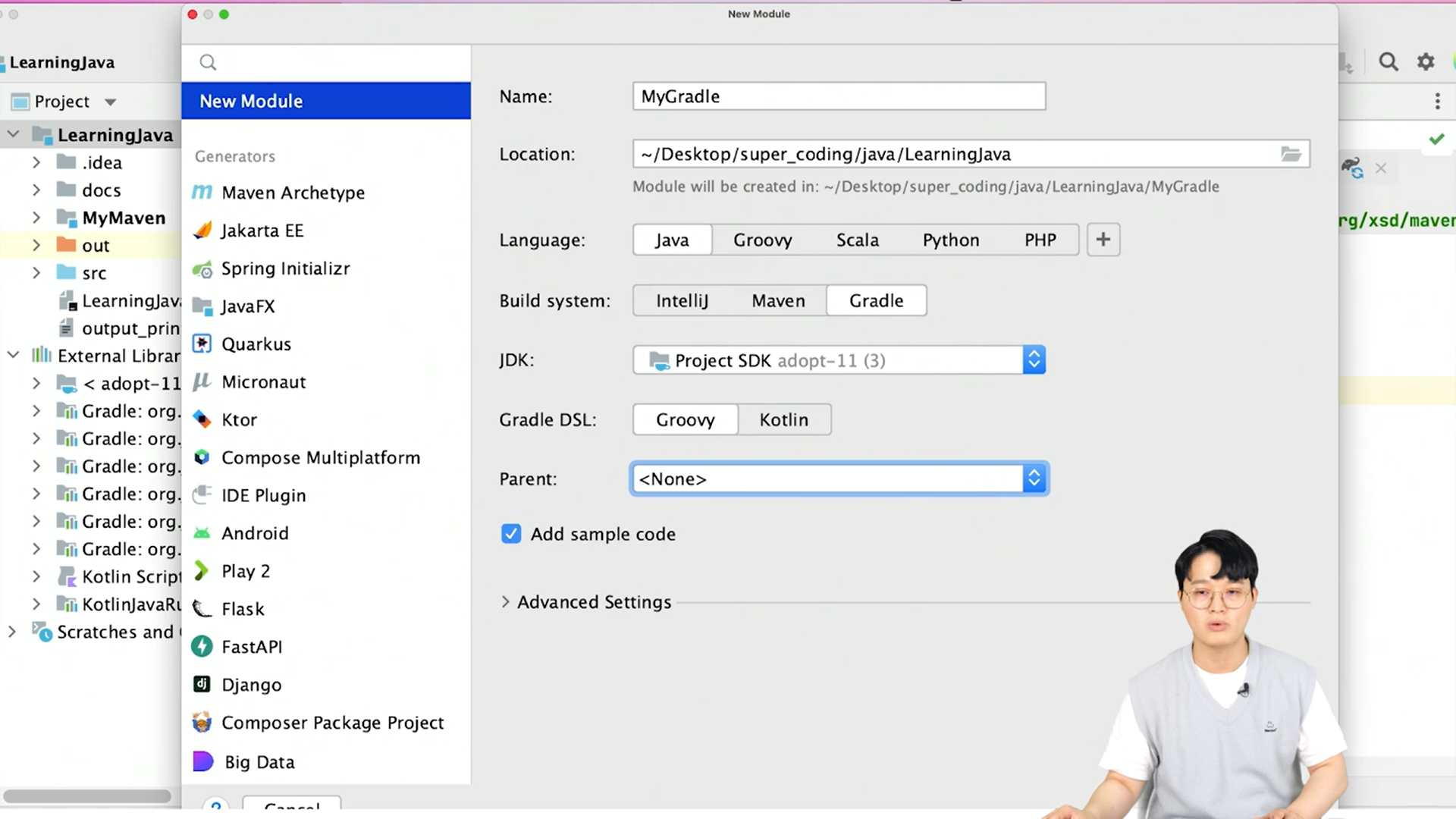Viewport: 1456px width, 819px height.
Task: Expand Scratches and Consoles node
Action: 12,632
